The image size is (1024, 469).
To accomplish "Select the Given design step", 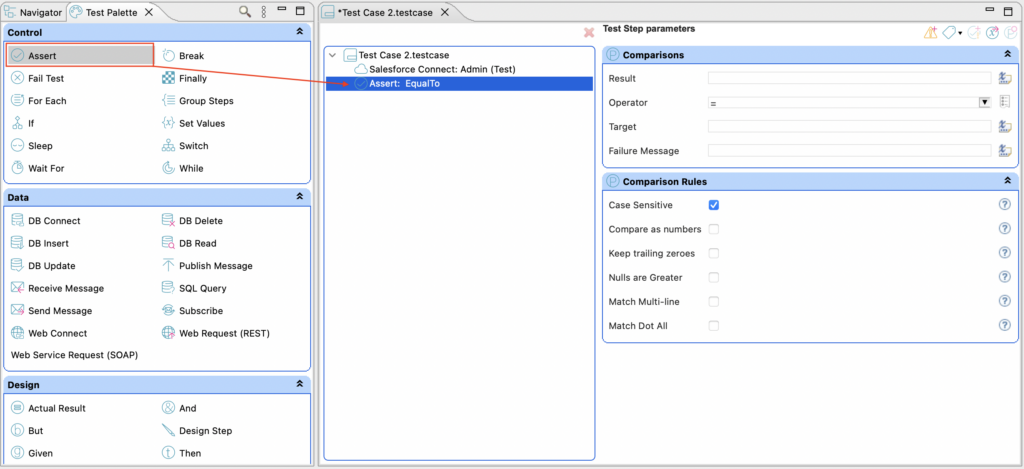I will coord(32,453).
